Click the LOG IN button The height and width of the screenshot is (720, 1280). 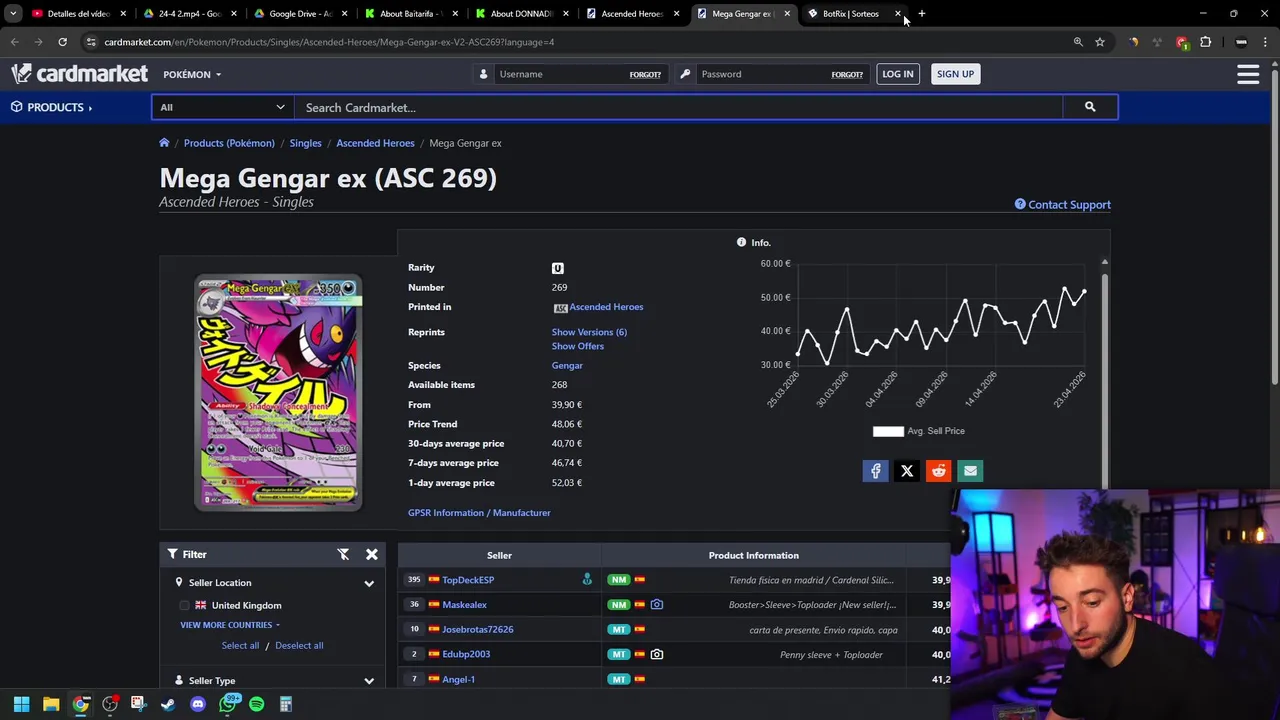(898, 74)
